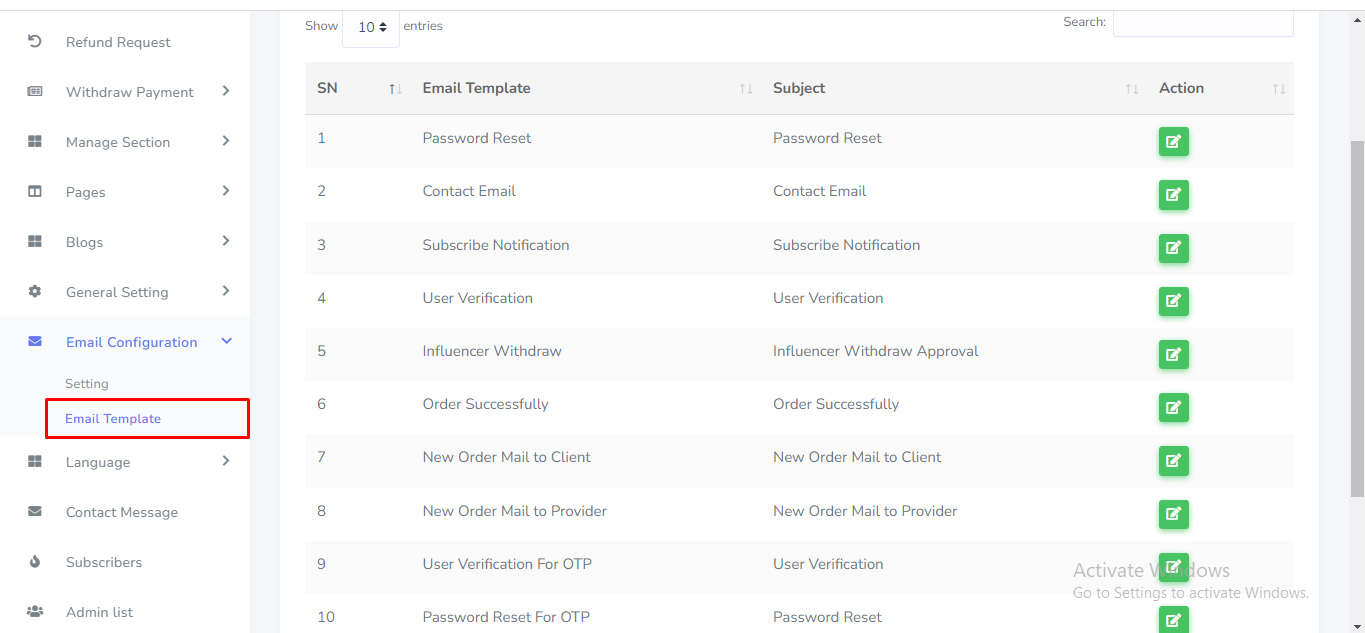Image resolution: width=1365 pixels, height=633 pixels.
Task: Expand the Language sidebar menu
Action: [x=226, y=462]
